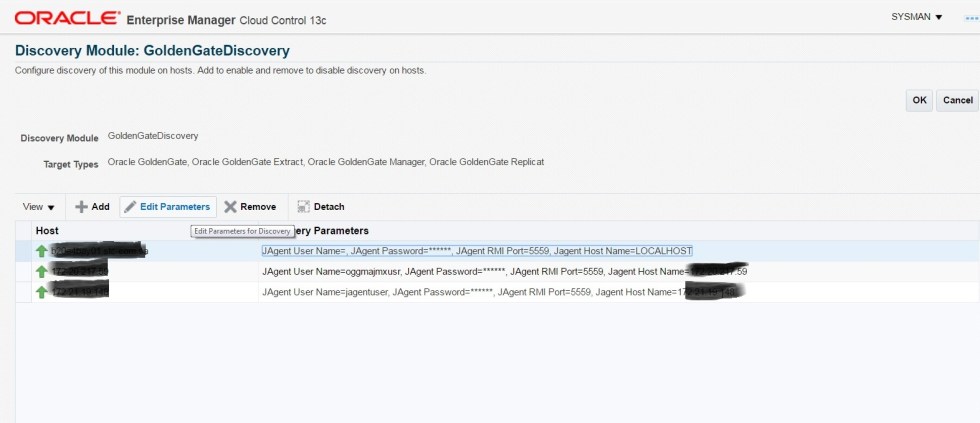Click the Remove X icon
The width and height of the screenshot is (980, 423).
231,207
